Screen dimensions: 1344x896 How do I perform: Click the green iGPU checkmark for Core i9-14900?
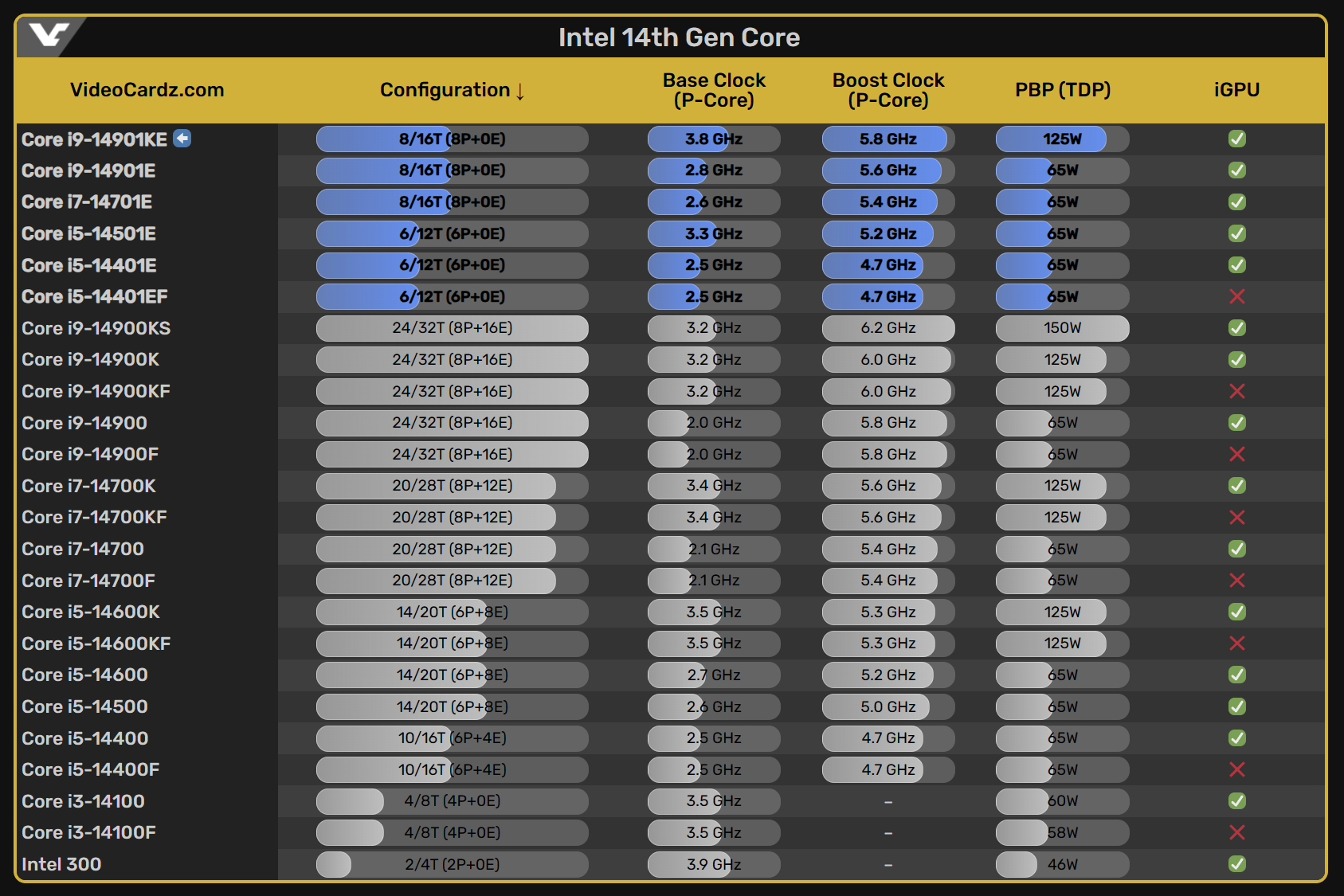pyautogui.click(x=1237, y=422)
